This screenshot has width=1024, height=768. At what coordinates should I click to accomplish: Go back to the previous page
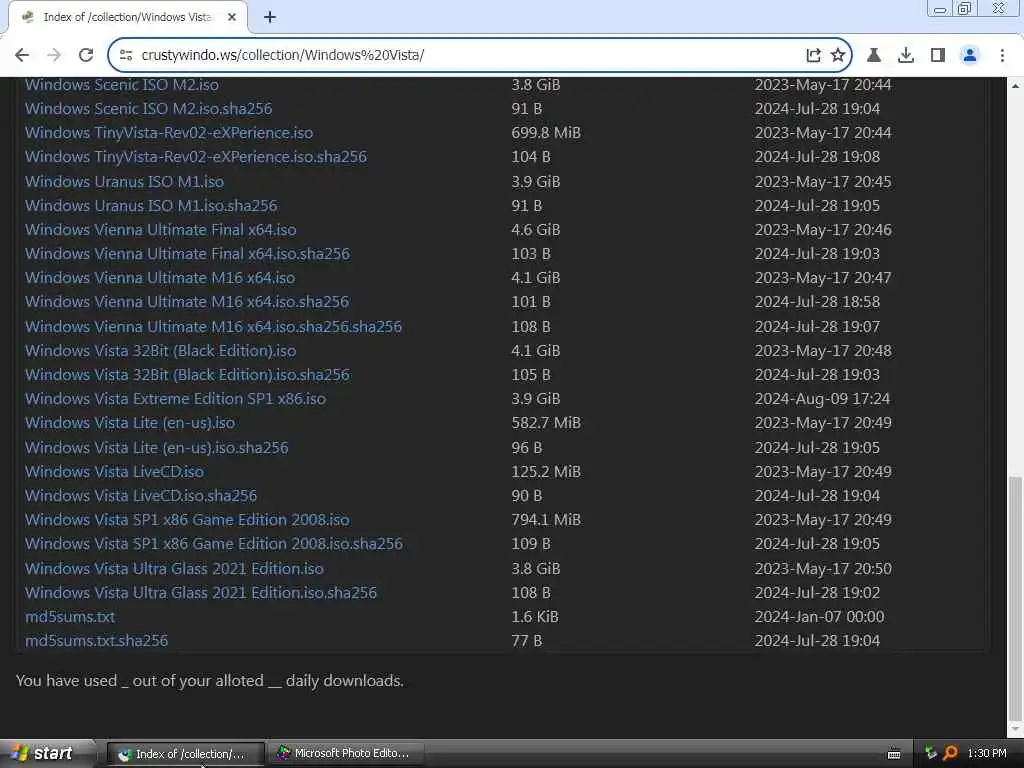coord(22,55)
